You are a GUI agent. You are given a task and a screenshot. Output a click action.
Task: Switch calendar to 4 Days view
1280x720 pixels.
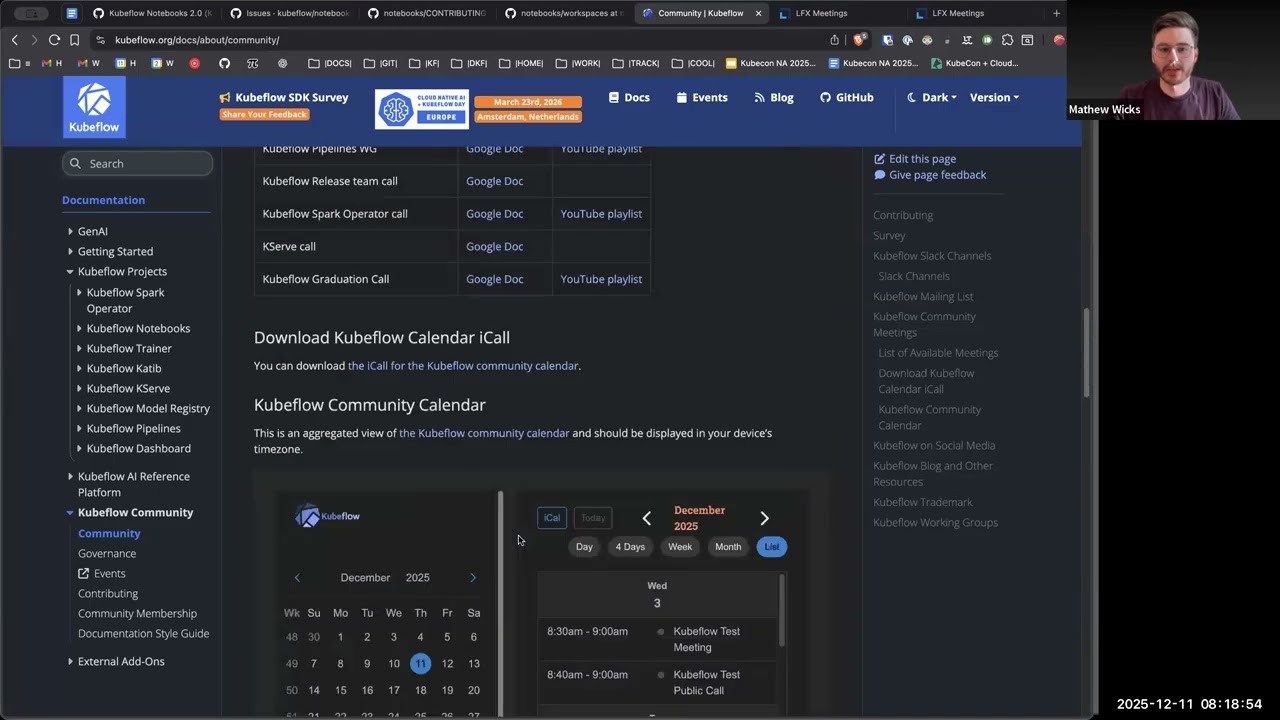click(630, 547)
